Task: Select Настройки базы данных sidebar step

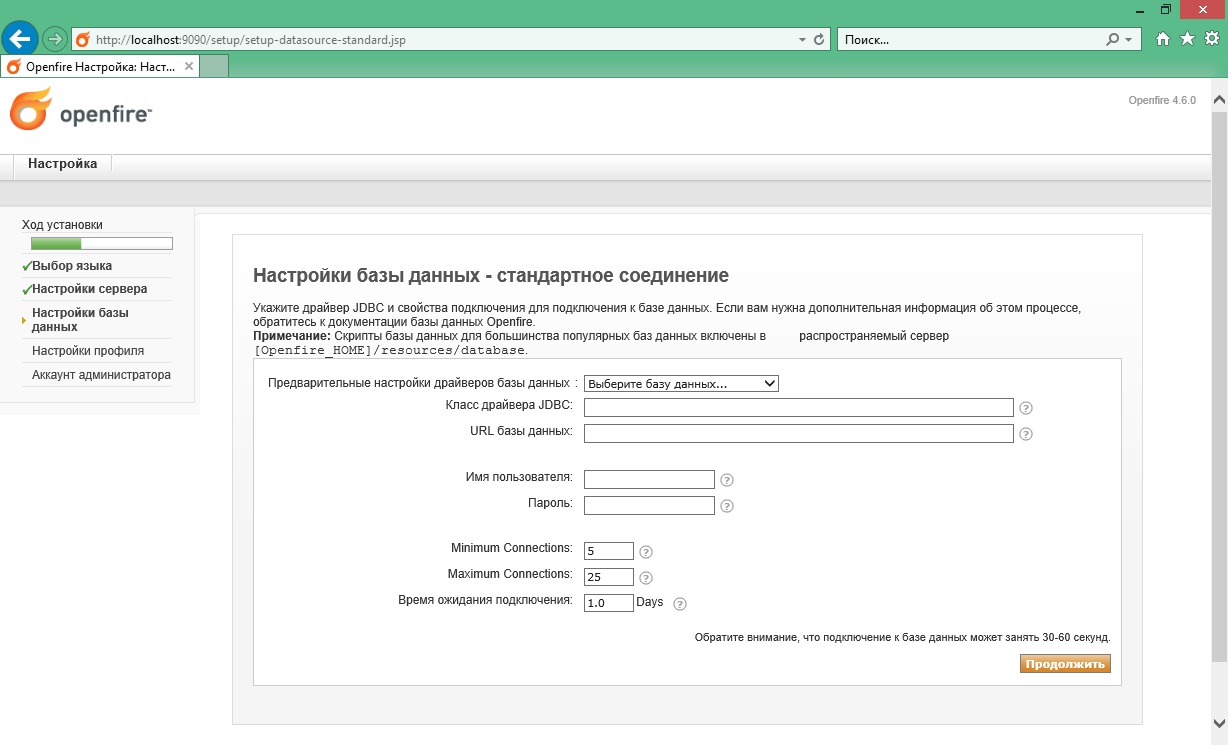Action: coord(80,320)
